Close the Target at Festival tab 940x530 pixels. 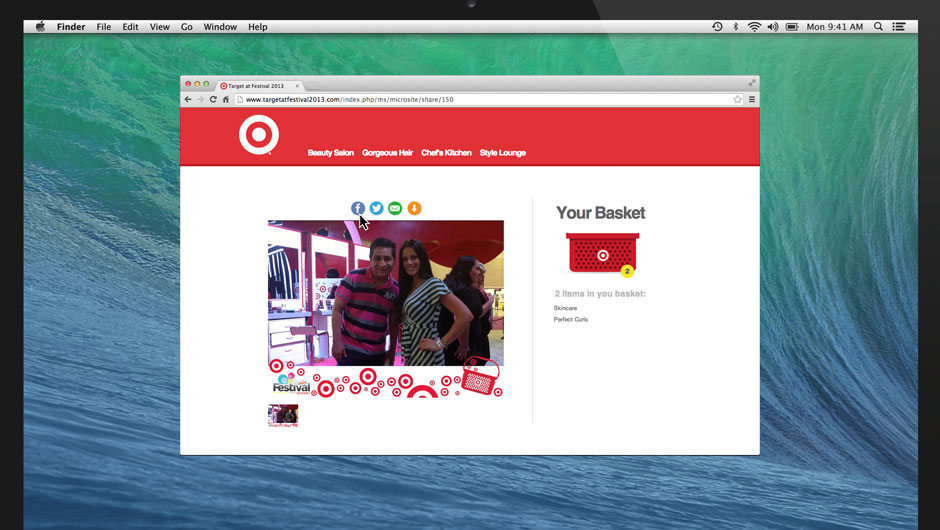pos(297,86)
